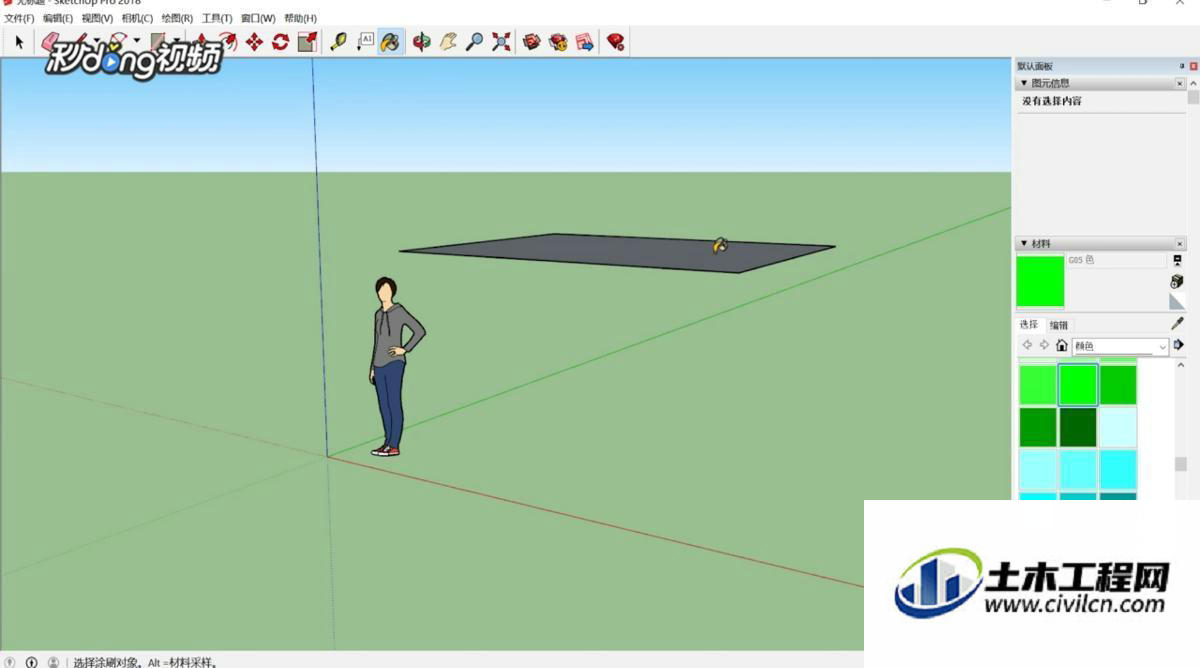
Task: Switch to the 选择 tab
Action: click(1029, 324)
